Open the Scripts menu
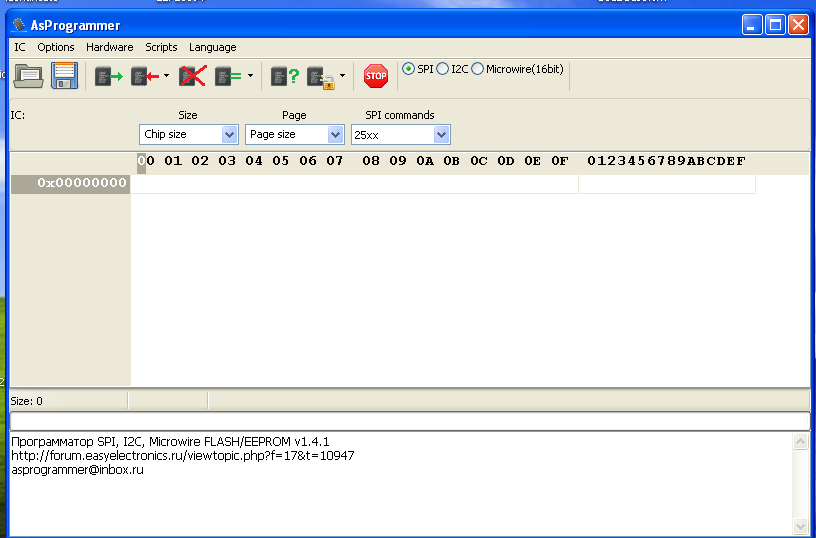The height and width of the screenshot is (538, 816). (161, 47)
